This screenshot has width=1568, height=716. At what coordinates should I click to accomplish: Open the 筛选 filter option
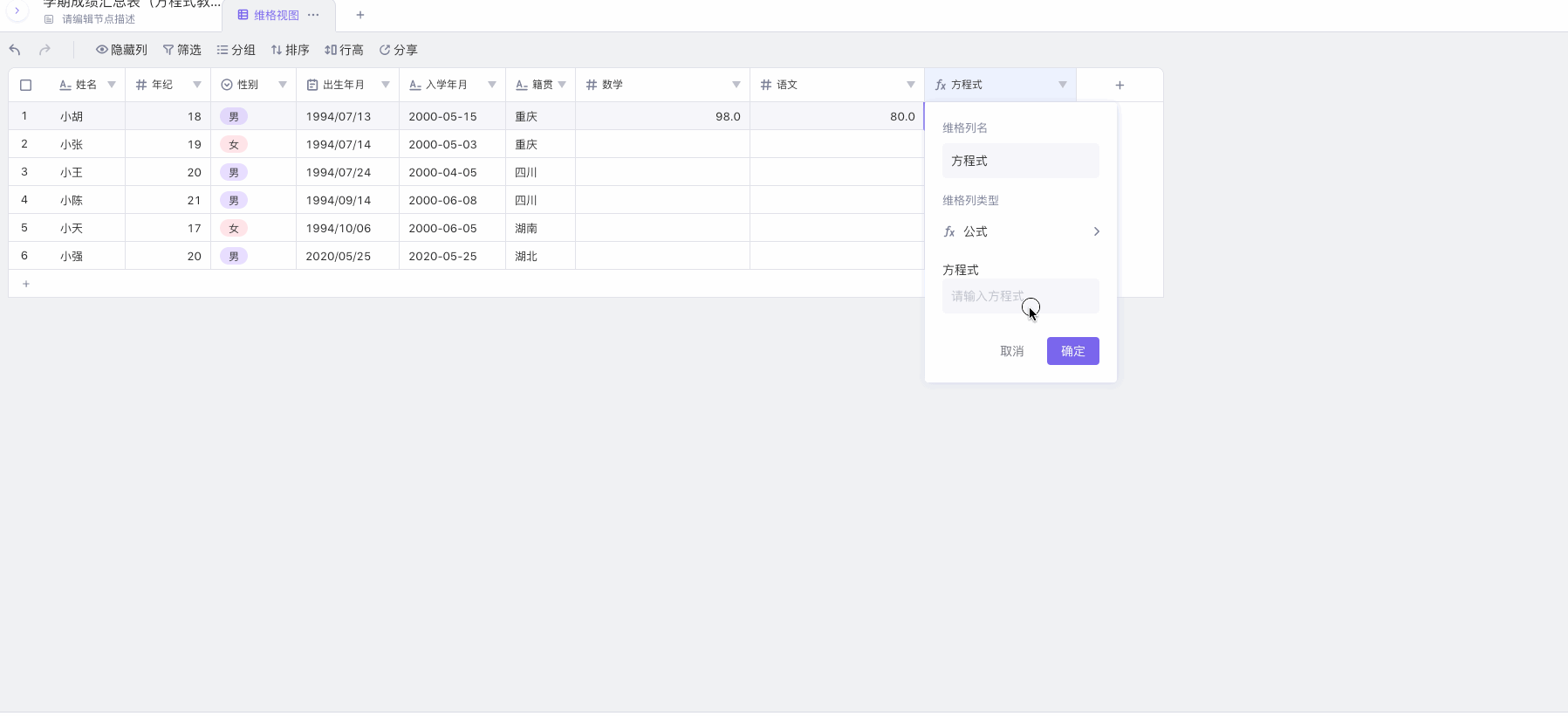181,50
